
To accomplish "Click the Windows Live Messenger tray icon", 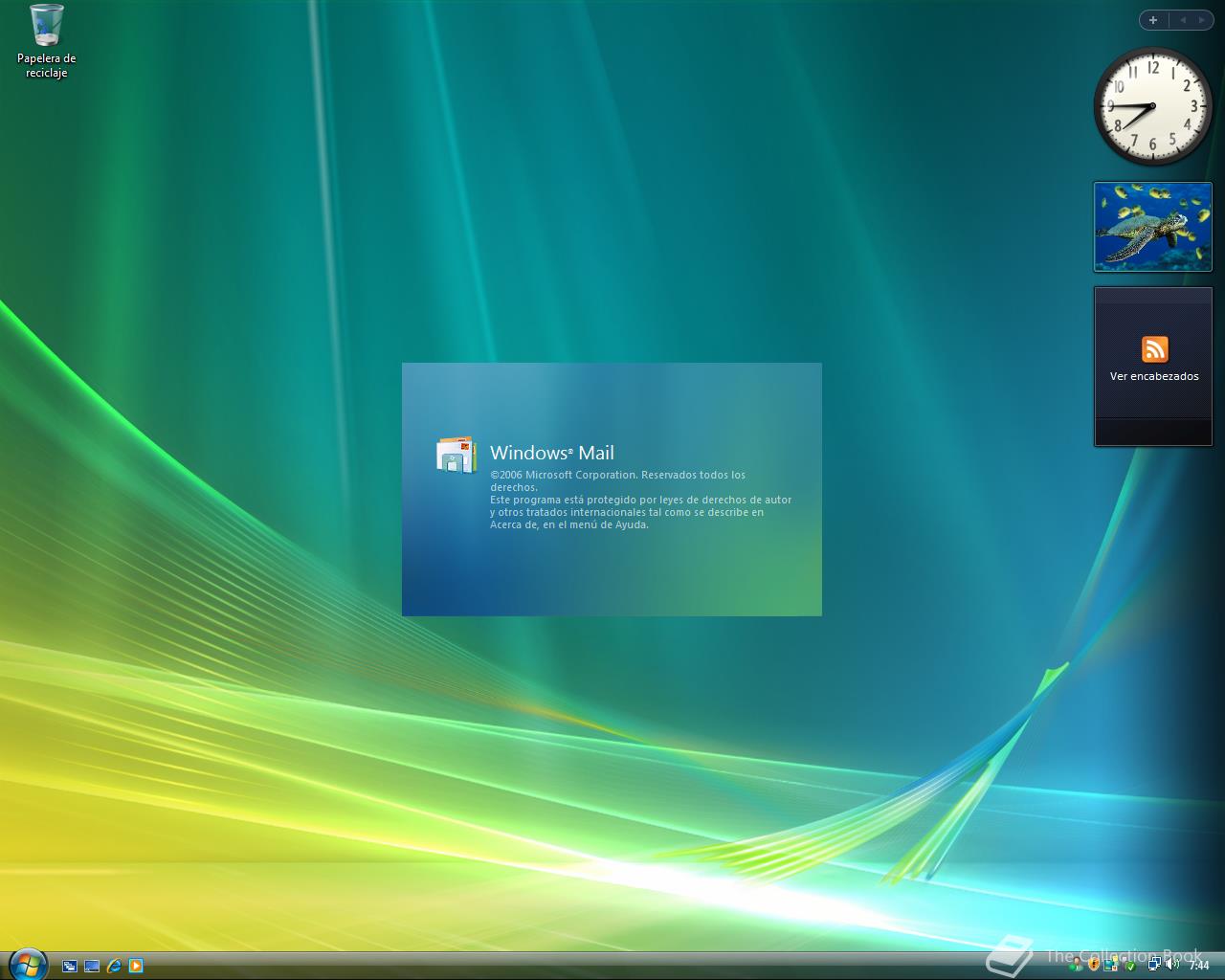I will point(1076,965).
